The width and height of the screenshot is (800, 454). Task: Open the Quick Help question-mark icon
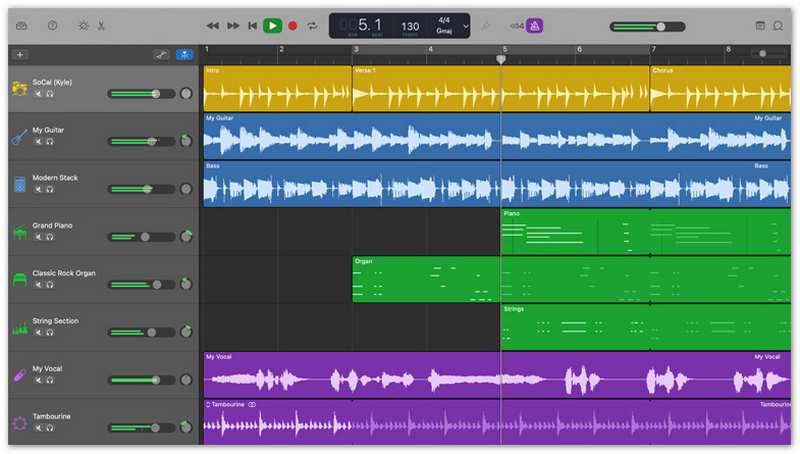tap(52, 25)
